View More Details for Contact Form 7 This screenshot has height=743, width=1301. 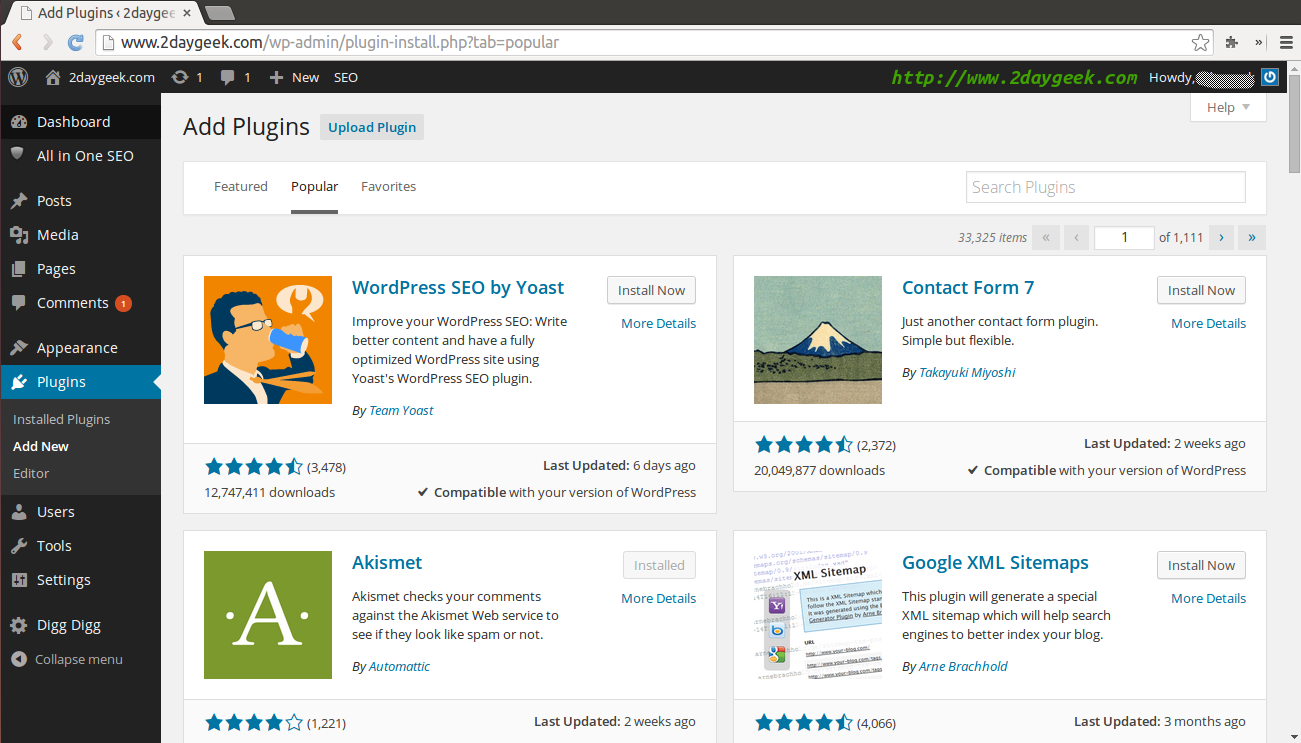coord(1208,323)
